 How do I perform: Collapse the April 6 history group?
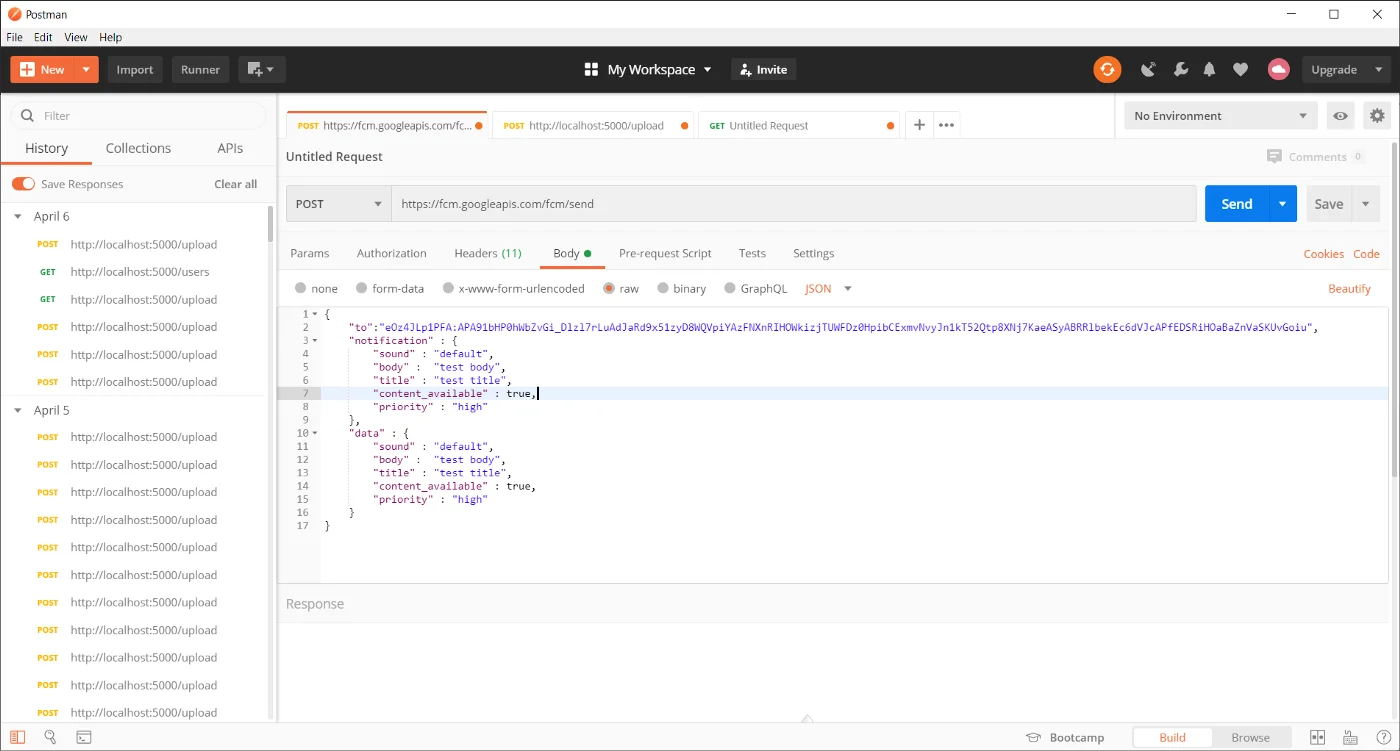17,216
